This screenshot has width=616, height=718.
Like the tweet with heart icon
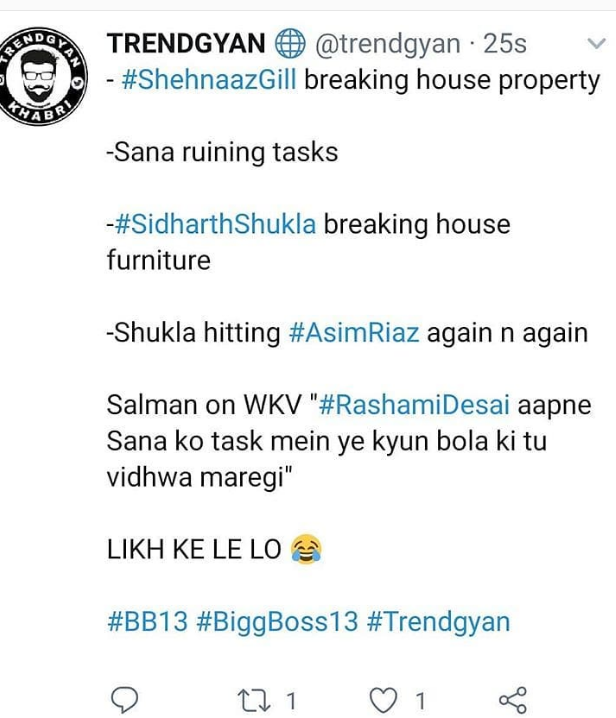pyautogui.click(x=383, y=701)
